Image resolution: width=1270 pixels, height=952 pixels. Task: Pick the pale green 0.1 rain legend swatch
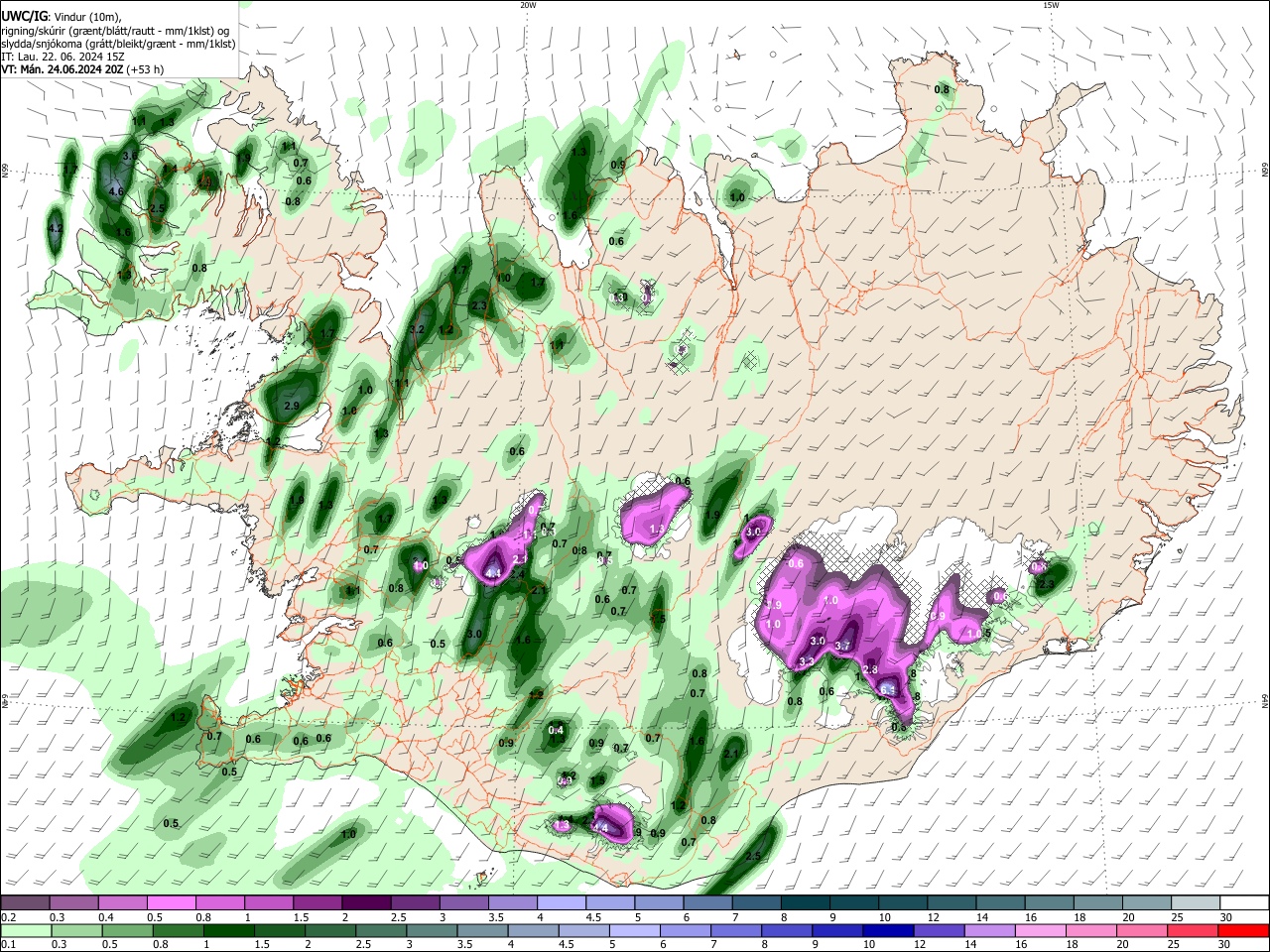click(x=25, y=930)
